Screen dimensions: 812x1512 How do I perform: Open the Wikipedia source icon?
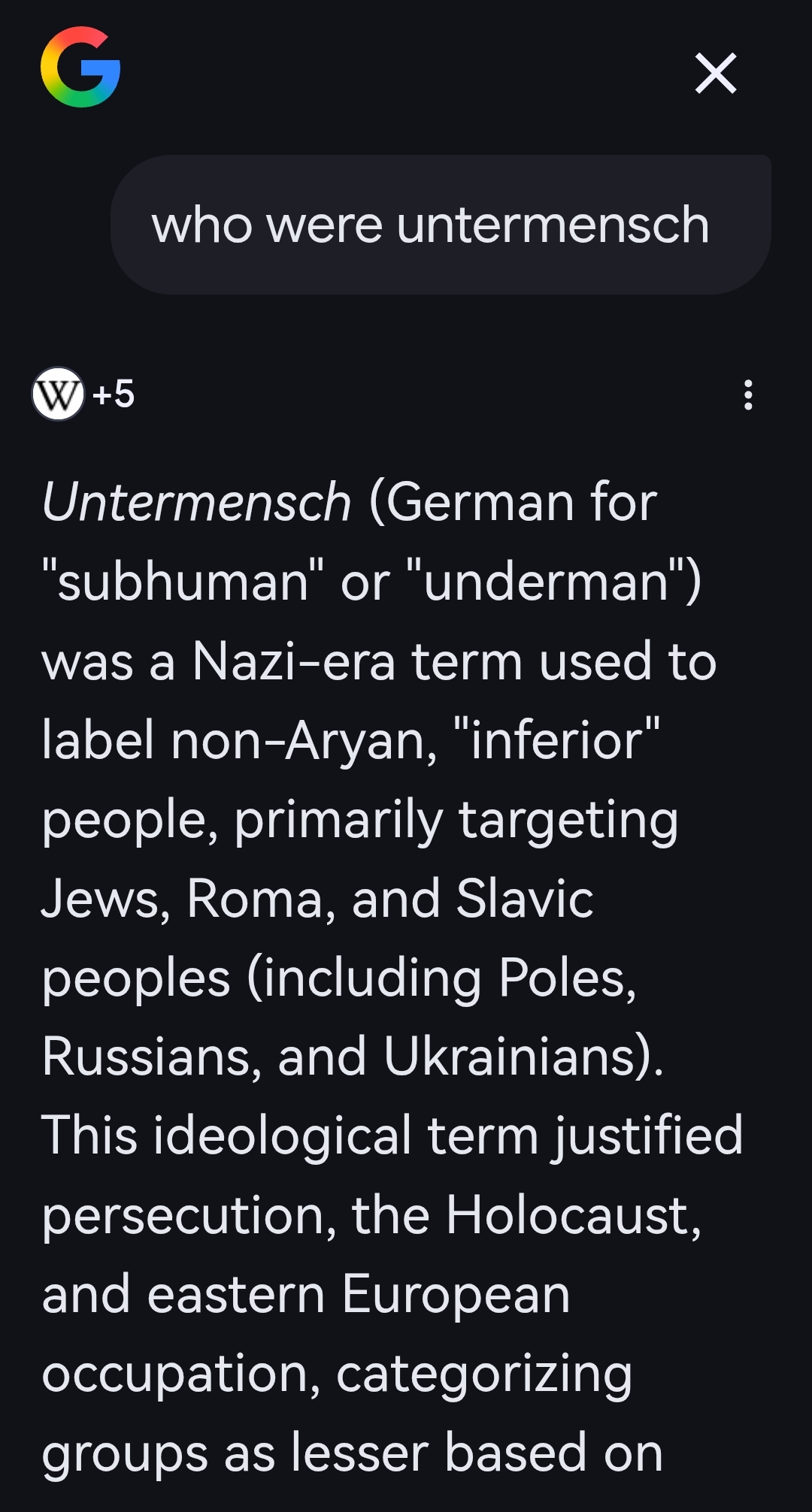point(58,394)
